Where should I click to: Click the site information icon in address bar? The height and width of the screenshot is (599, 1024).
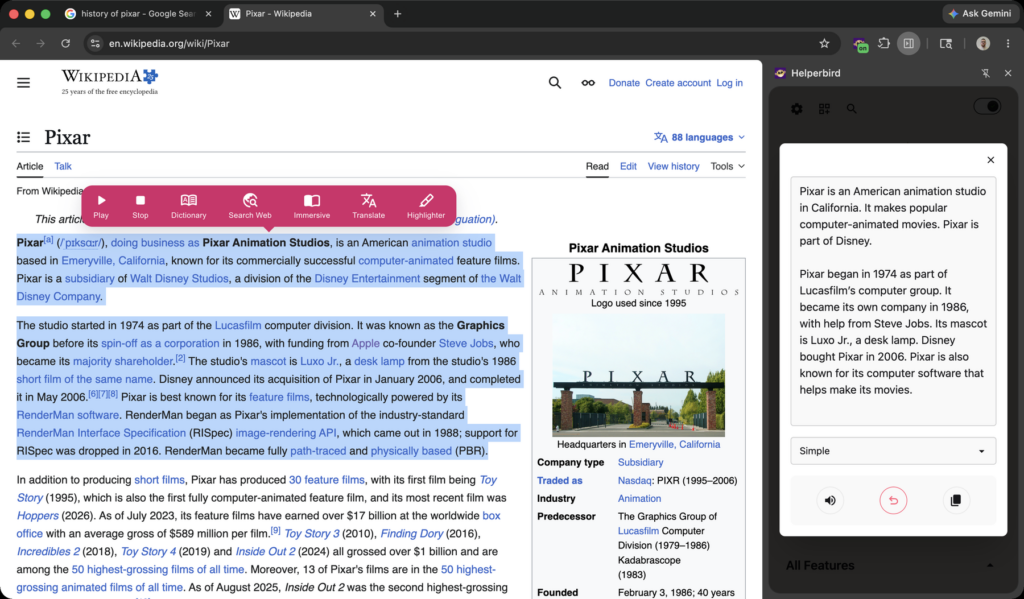[x=95, y=44]
